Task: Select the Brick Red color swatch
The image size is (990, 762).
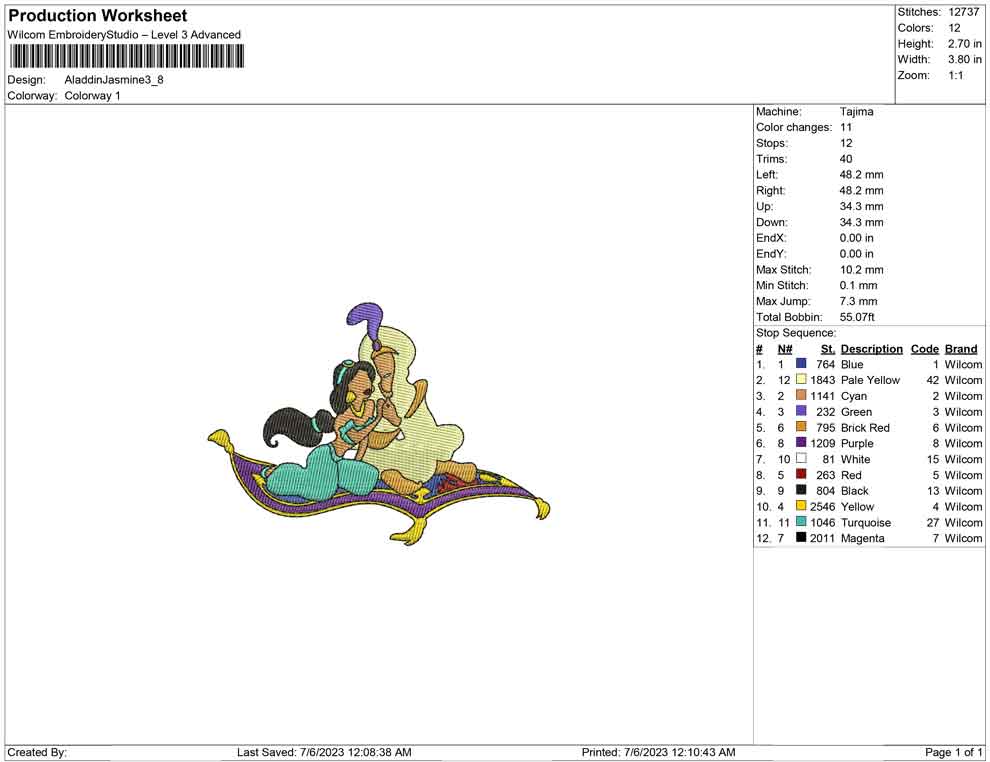Action: (801, 427)
